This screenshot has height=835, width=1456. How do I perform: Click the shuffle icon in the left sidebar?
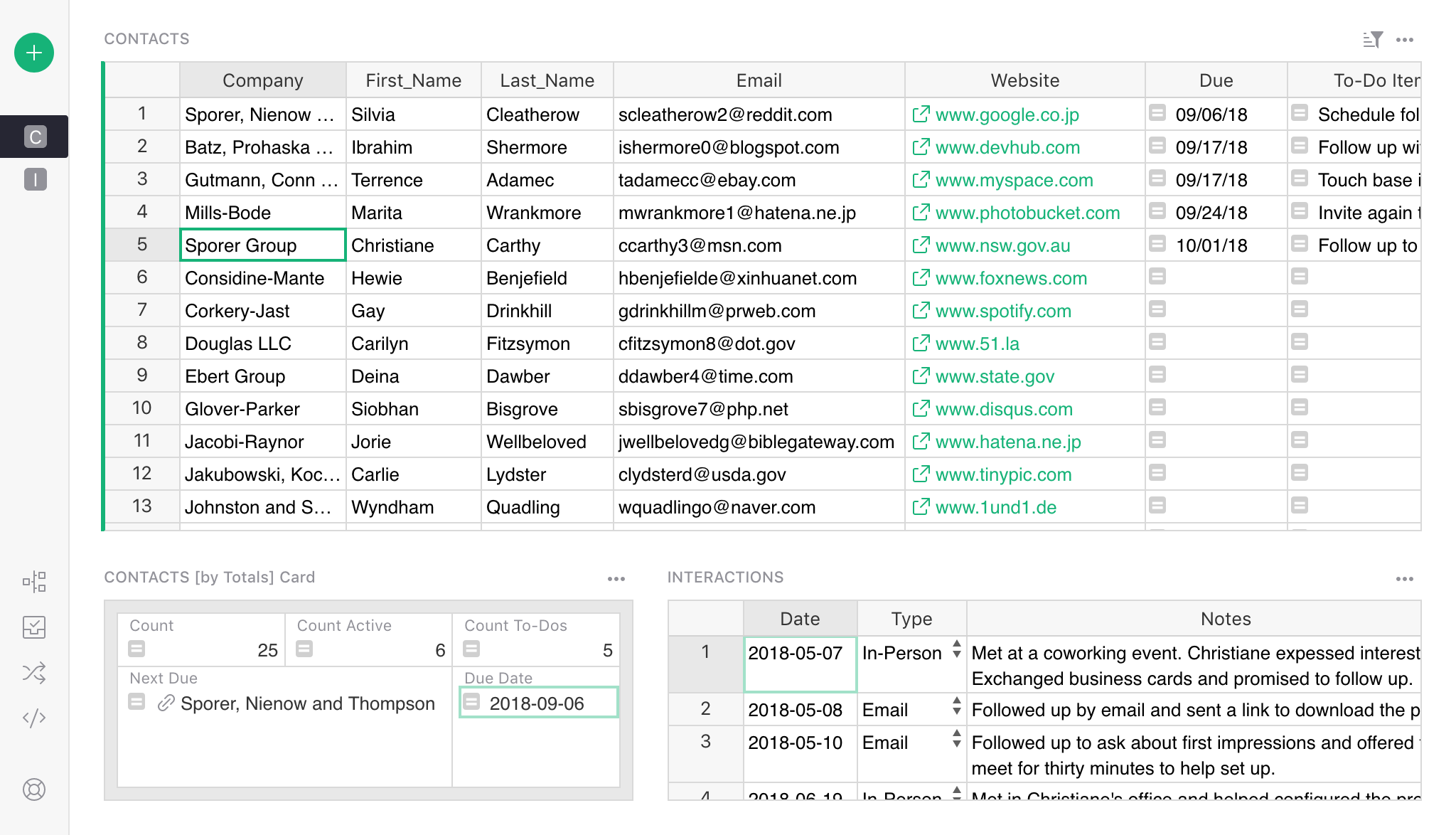(33, 673)
